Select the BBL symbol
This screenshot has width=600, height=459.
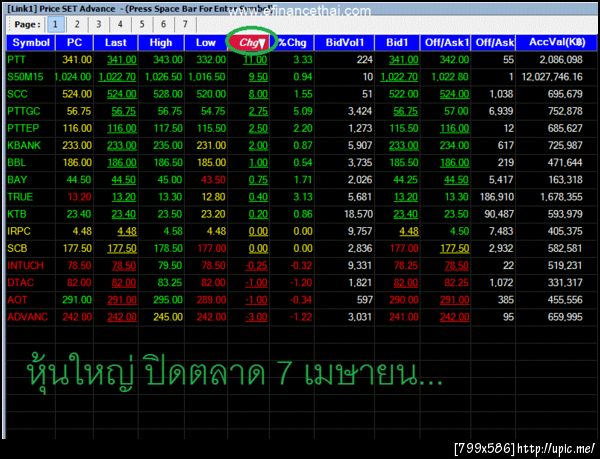point(16,163)
